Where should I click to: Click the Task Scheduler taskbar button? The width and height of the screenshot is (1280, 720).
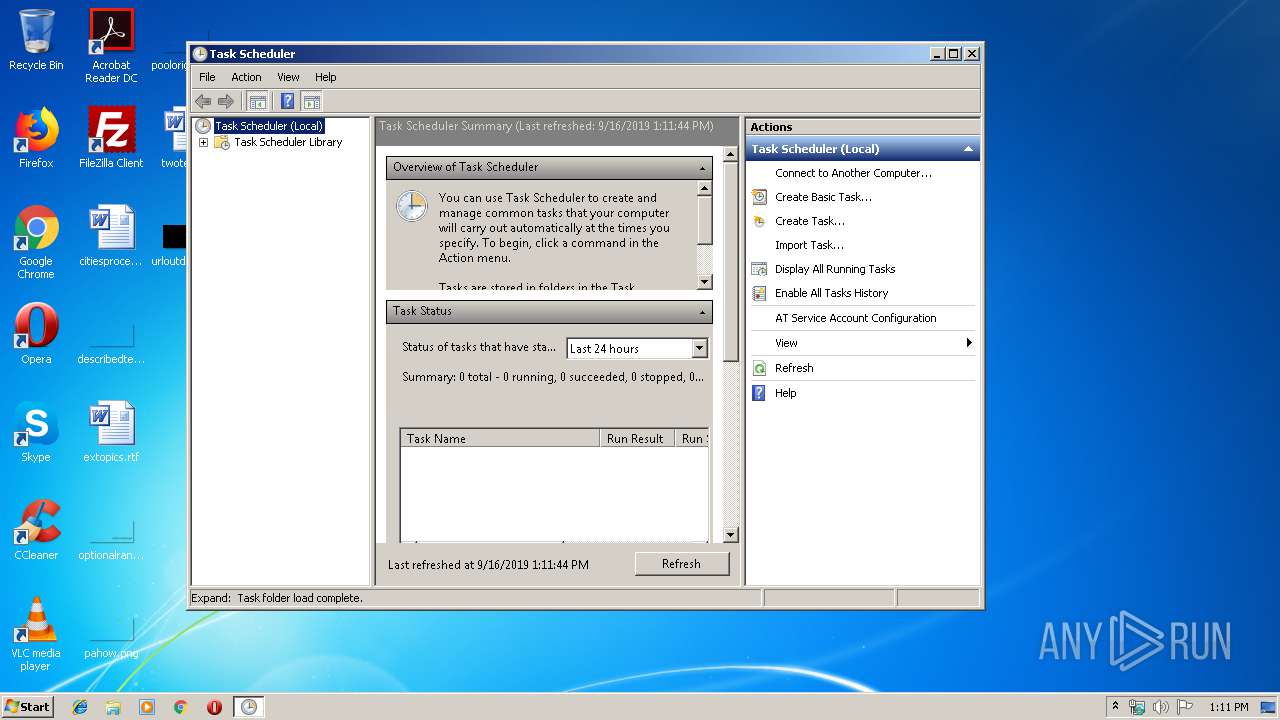249,707
